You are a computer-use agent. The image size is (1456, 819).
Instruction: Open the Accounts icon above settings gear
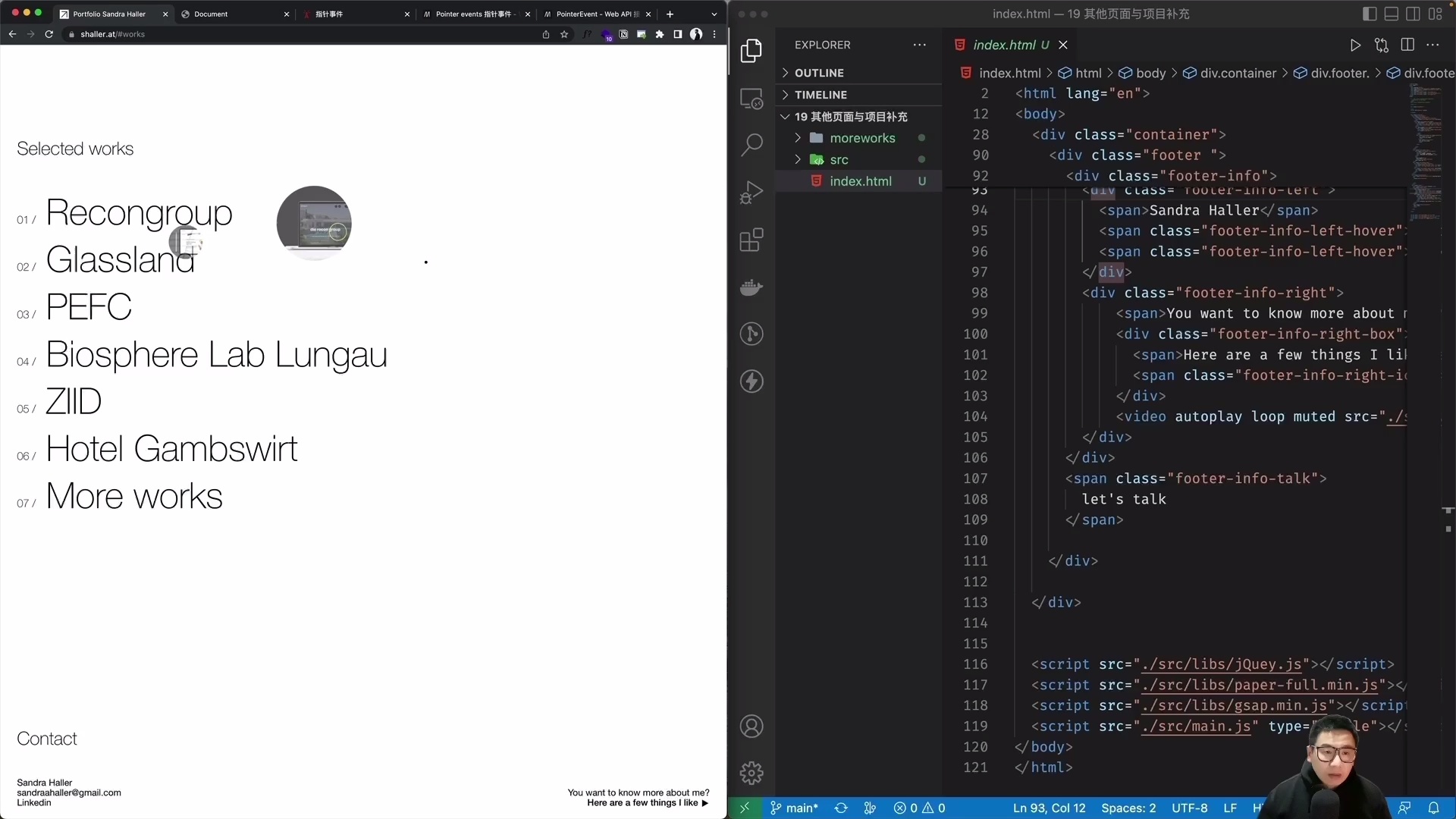coord(752,726)
